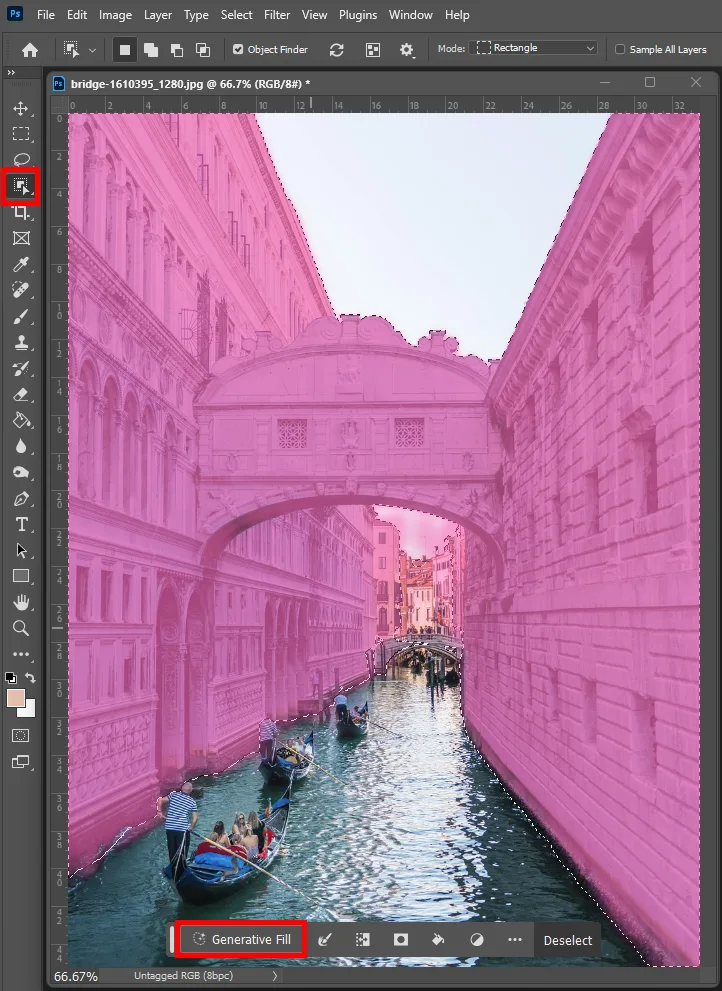Toggle Quick Mask mode
Image resolution: width=722 pixels, height=991 pixels.
(21, 736)
